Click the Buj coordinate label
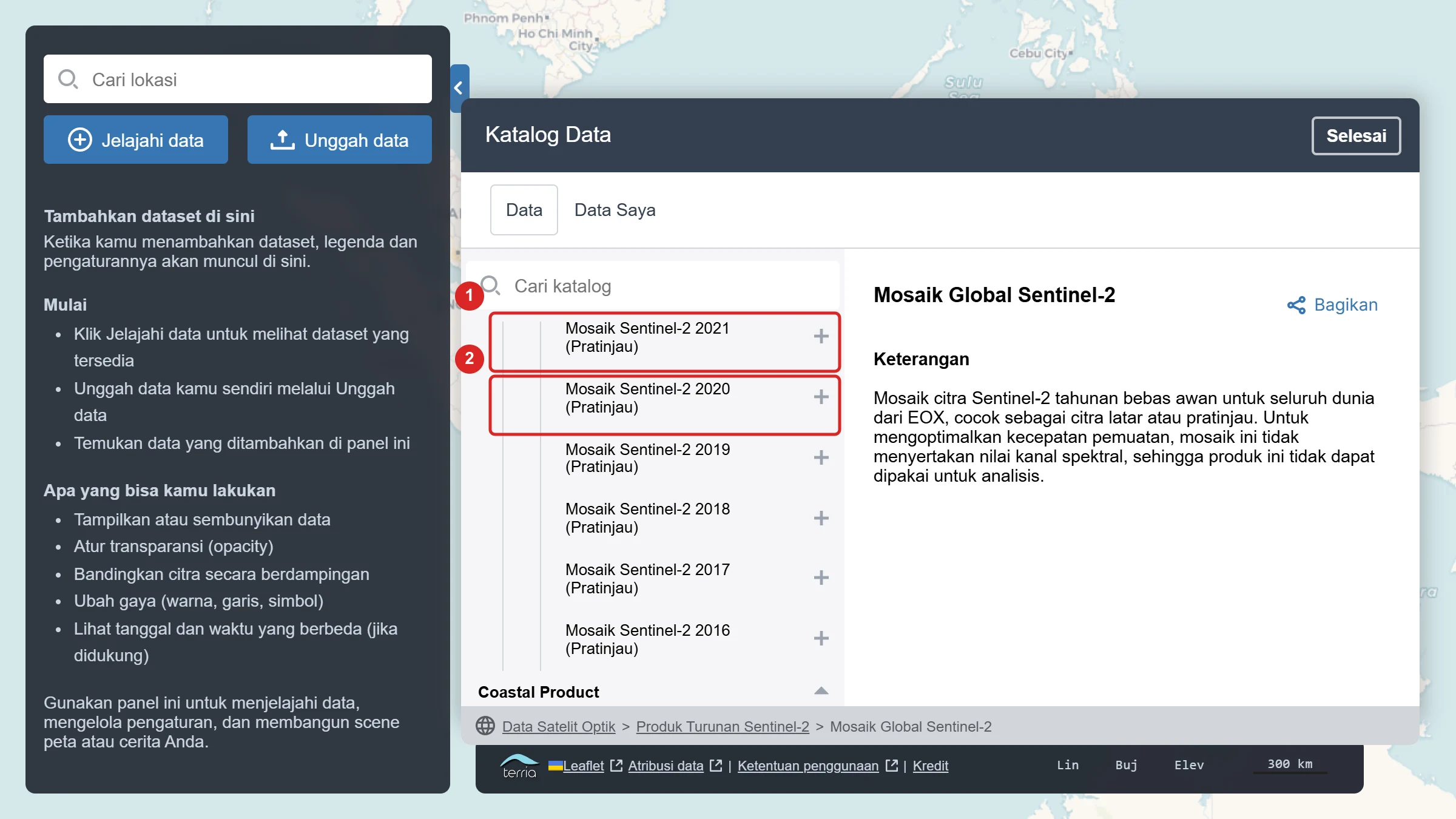The width and height of the screenshot is (1456, 819). 1126,766
